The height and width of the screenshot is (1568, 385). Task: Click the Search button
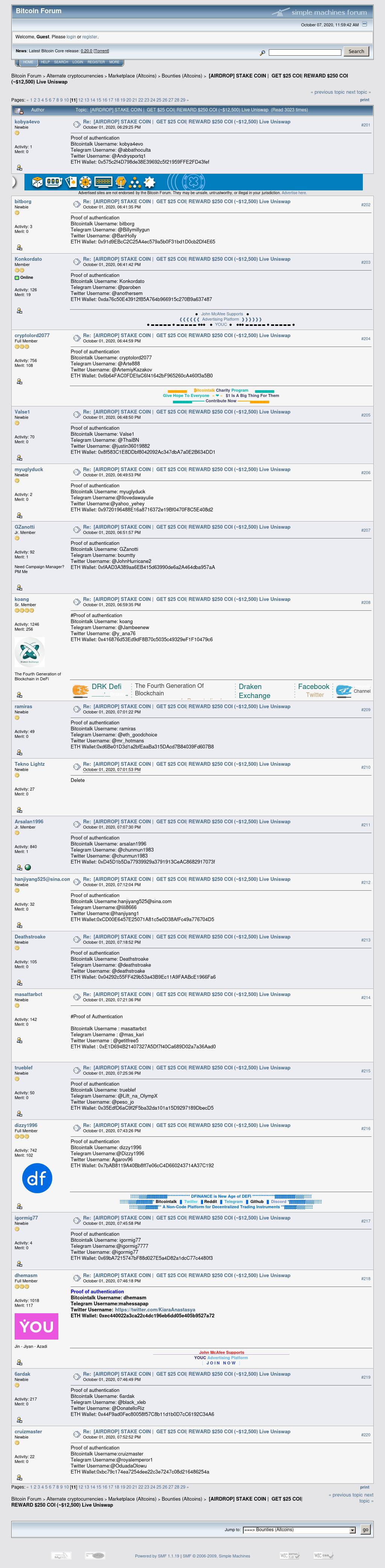[356, 52]
